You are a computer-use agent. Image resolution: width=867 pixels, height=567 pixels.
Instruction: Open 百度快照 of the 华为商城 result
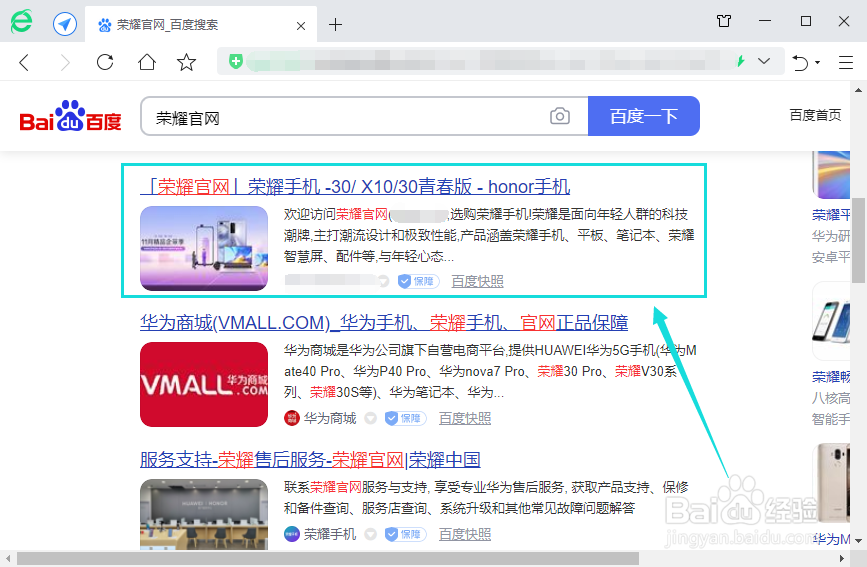point(464,418)
